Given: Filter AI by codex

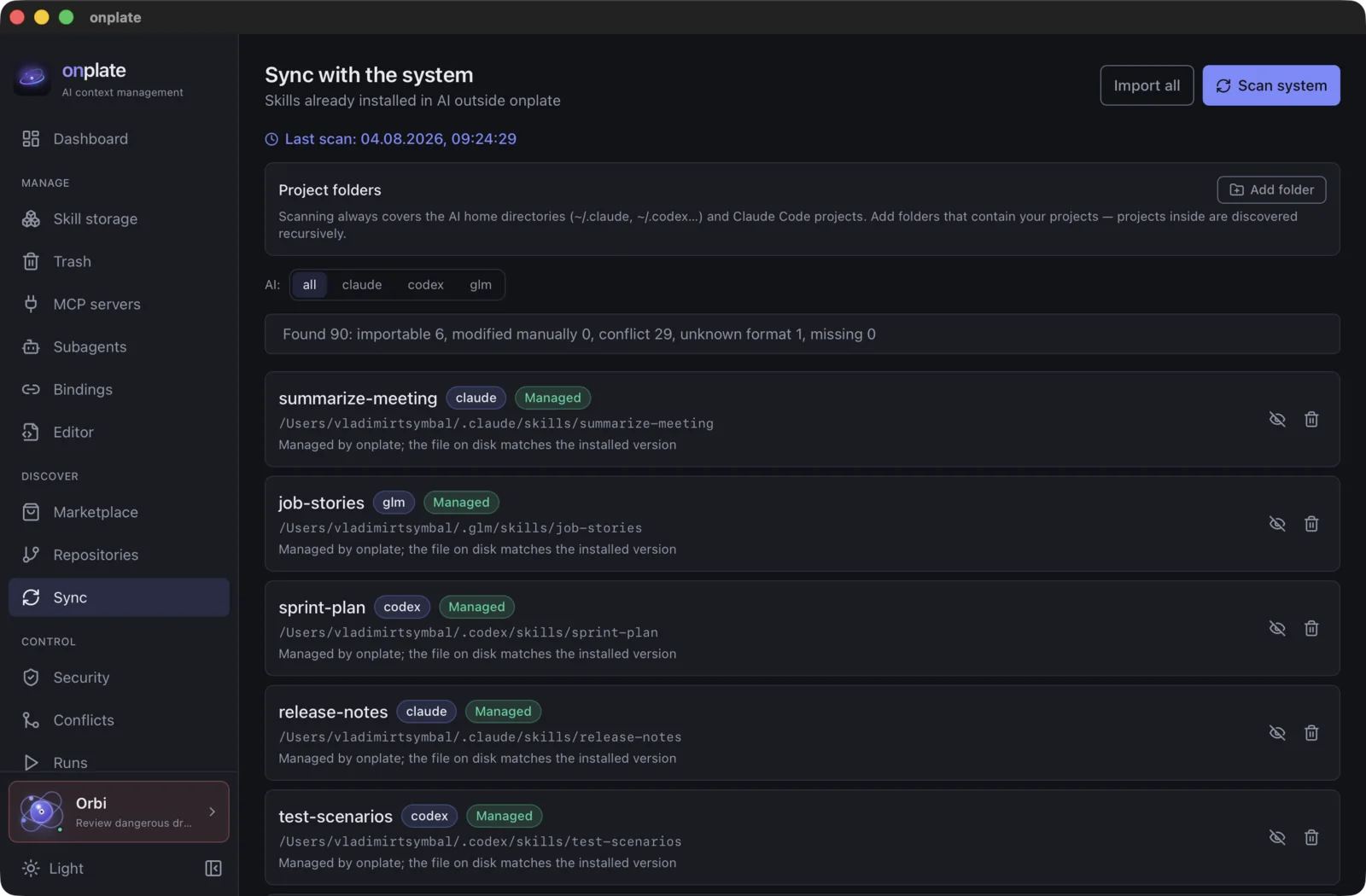Looking at the screenshot, I should click(x=426, y=285).
